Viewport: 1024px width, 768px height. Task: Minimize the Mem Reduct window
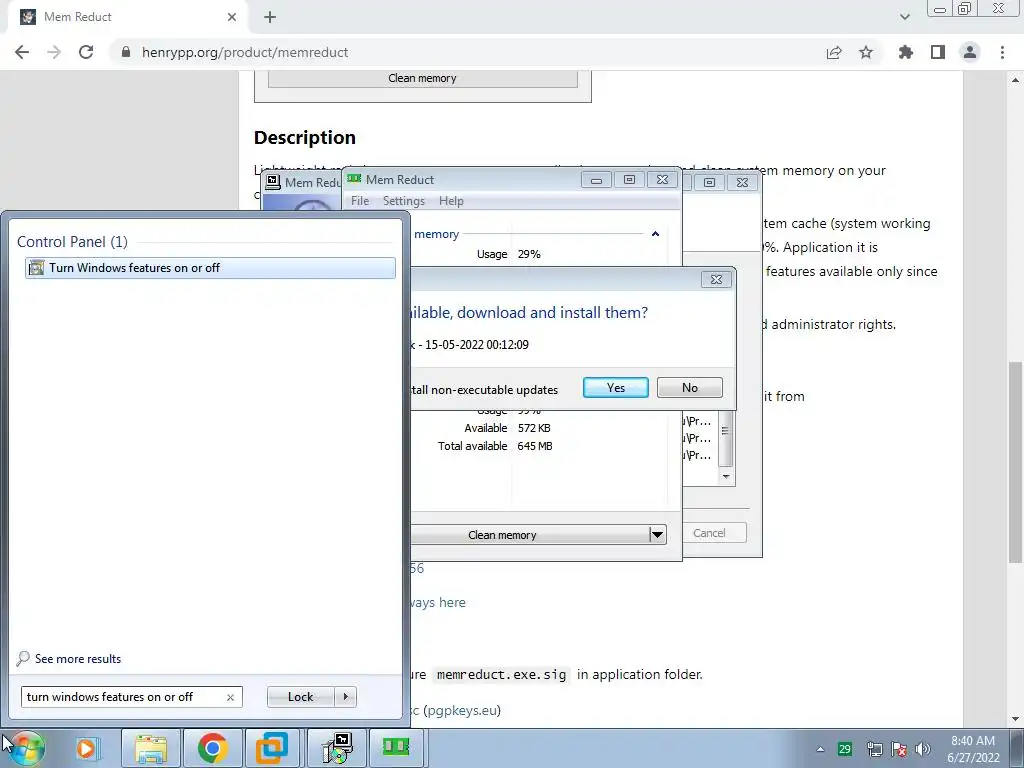tap(596, 180)
